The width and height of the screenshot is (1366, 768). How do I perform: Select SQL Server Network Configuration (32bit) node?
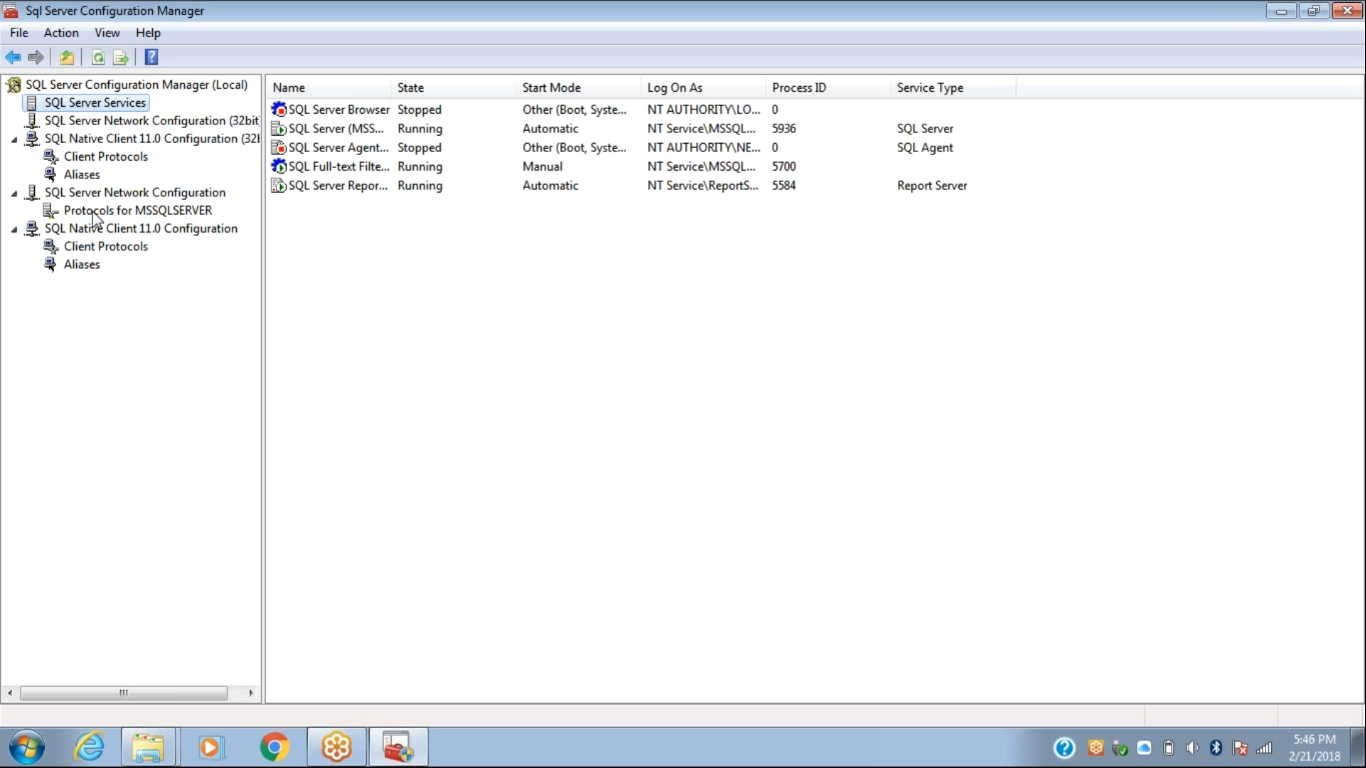tap(151, 121)
